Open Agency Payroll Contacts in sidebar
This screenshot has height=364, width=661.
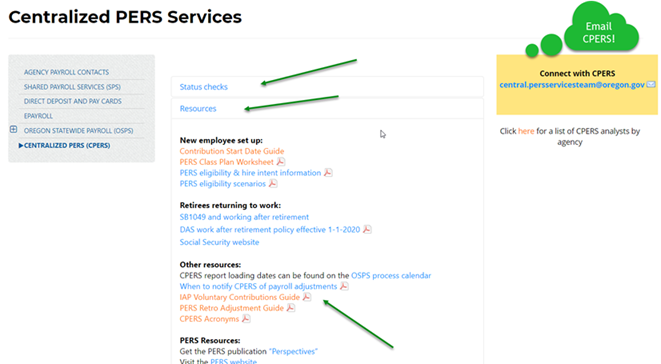click(x=66, y=73)
